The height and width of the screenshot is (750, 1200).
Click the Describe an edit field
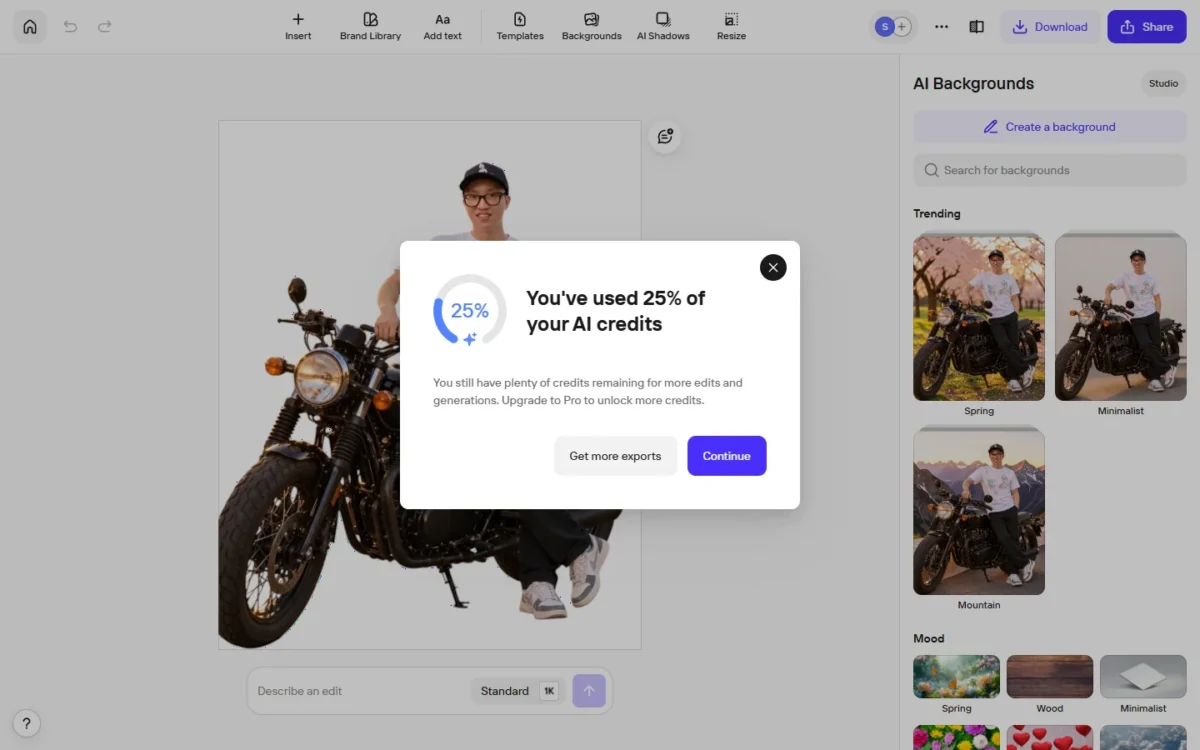[x=360, y=691]
